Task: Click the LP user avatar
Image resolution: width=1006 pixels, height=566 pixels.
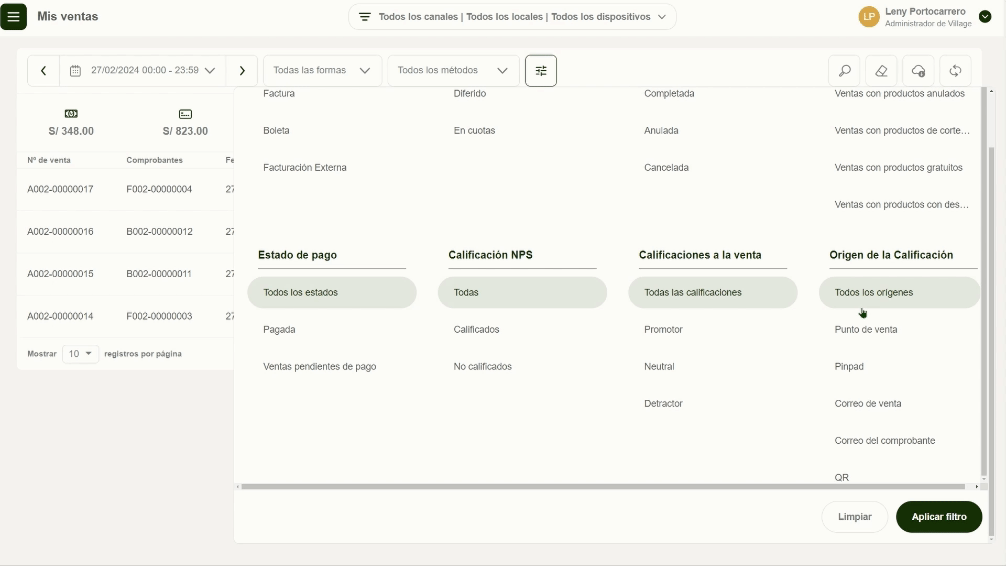Action: pyautogui.click(x=869, y=17)
